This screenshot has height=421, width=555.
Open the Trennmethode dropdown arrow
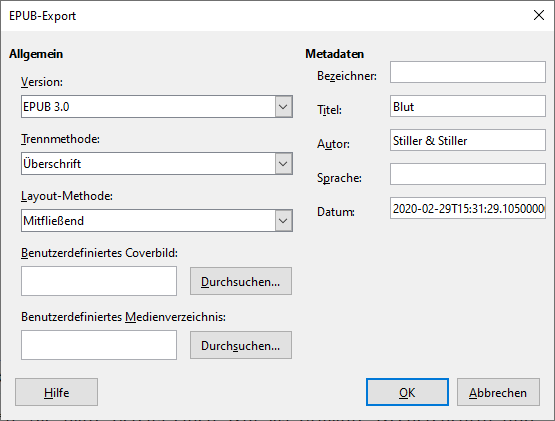[x=283, y=164]
